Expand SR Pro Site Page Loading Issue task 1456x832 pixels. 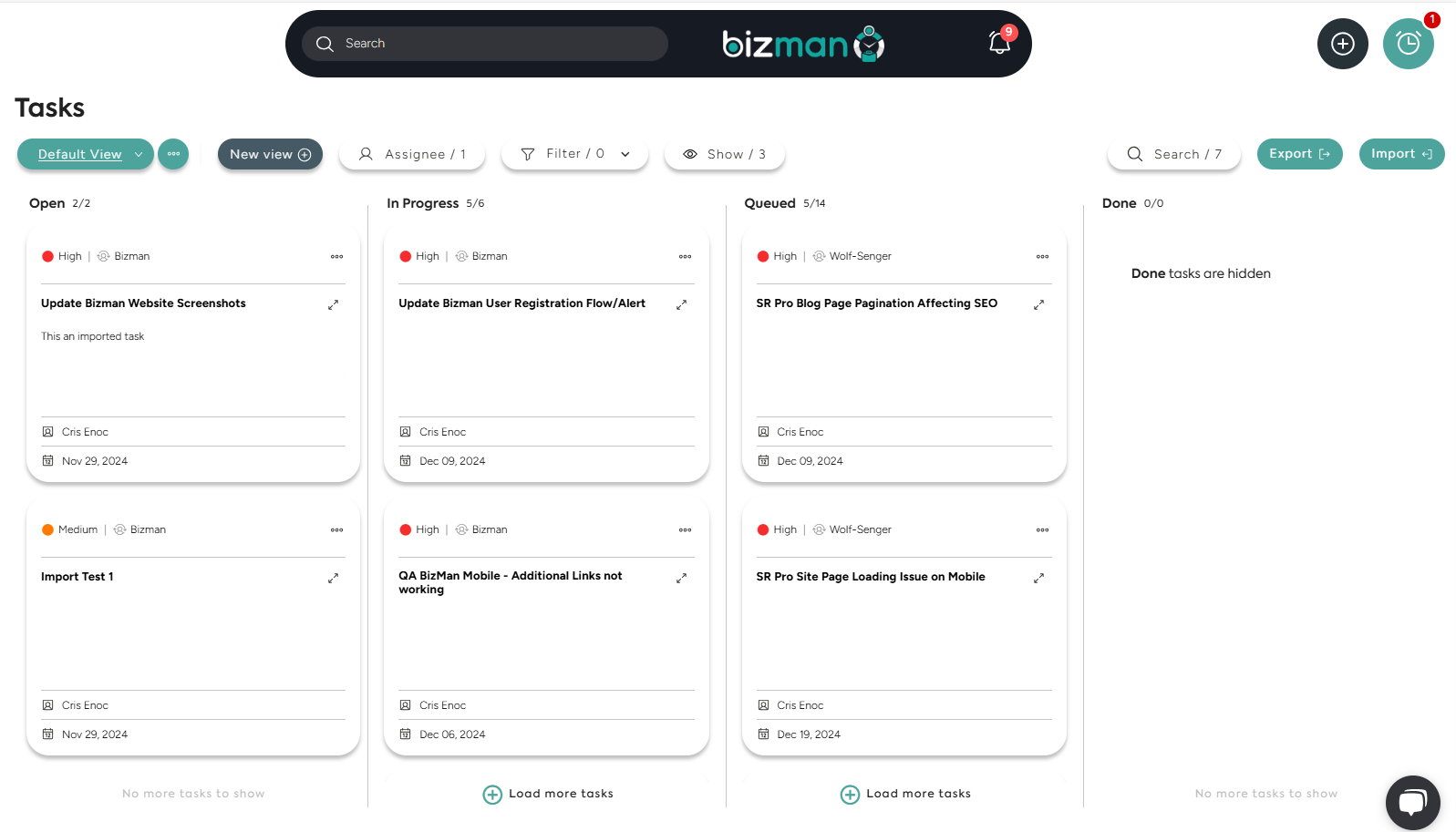[x=1038, y=579]
